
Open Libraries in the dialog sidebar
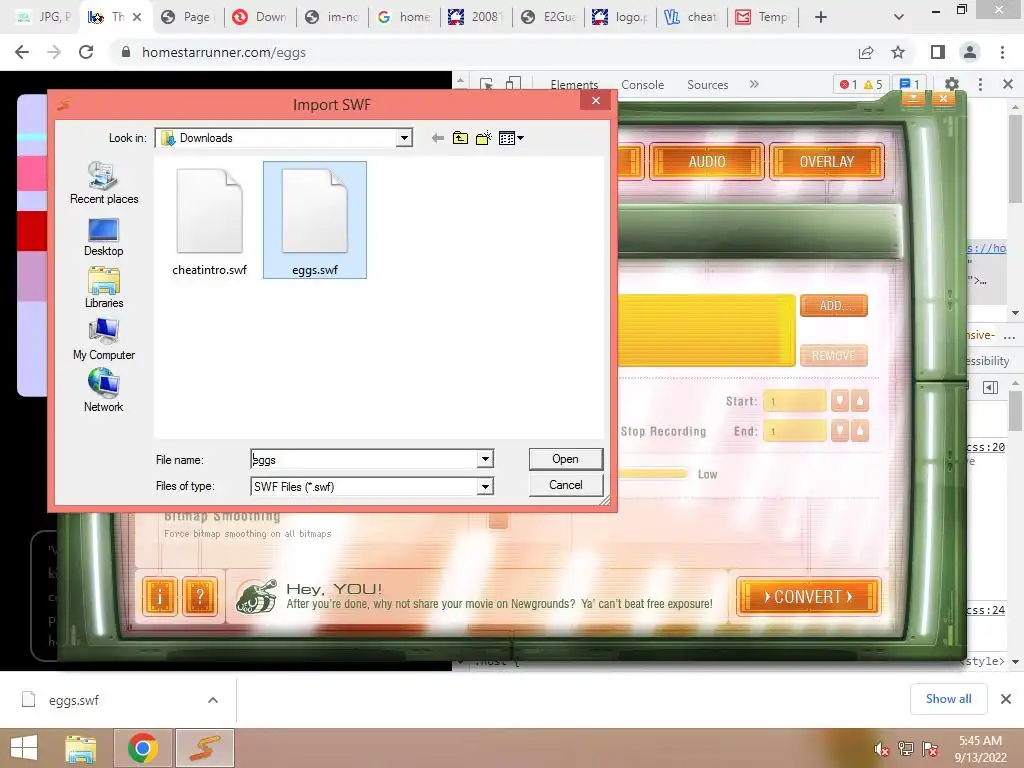click(x=104, y=287)
